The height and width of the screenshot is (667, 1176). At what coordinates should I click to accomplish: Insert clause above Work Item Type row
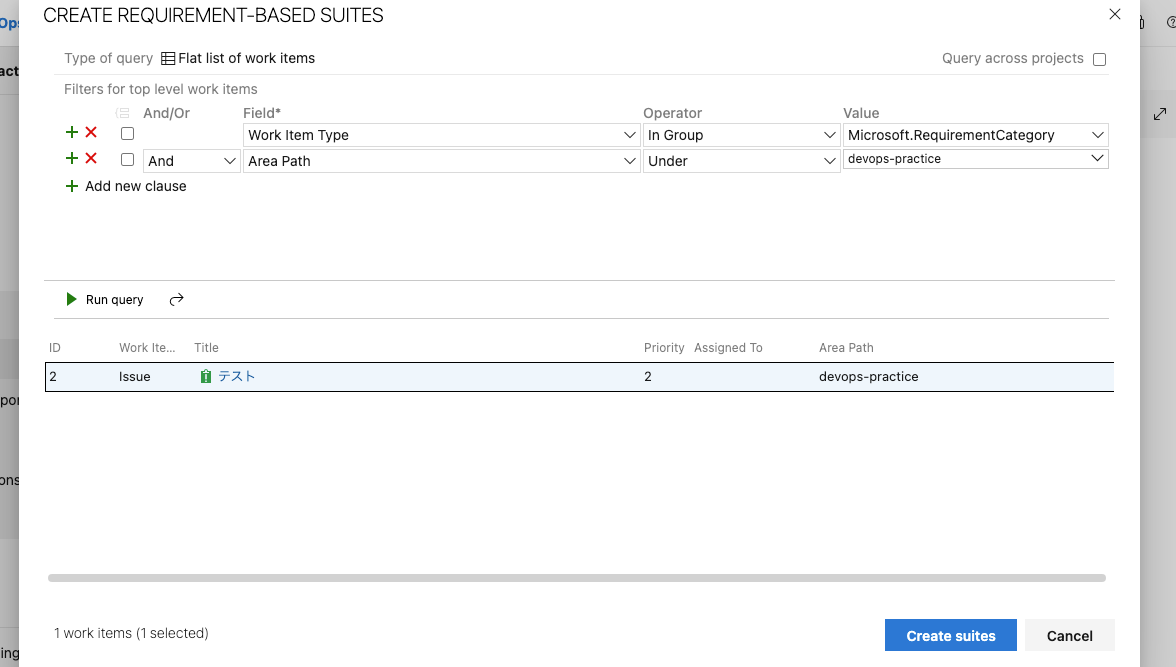tap(71, 133)
